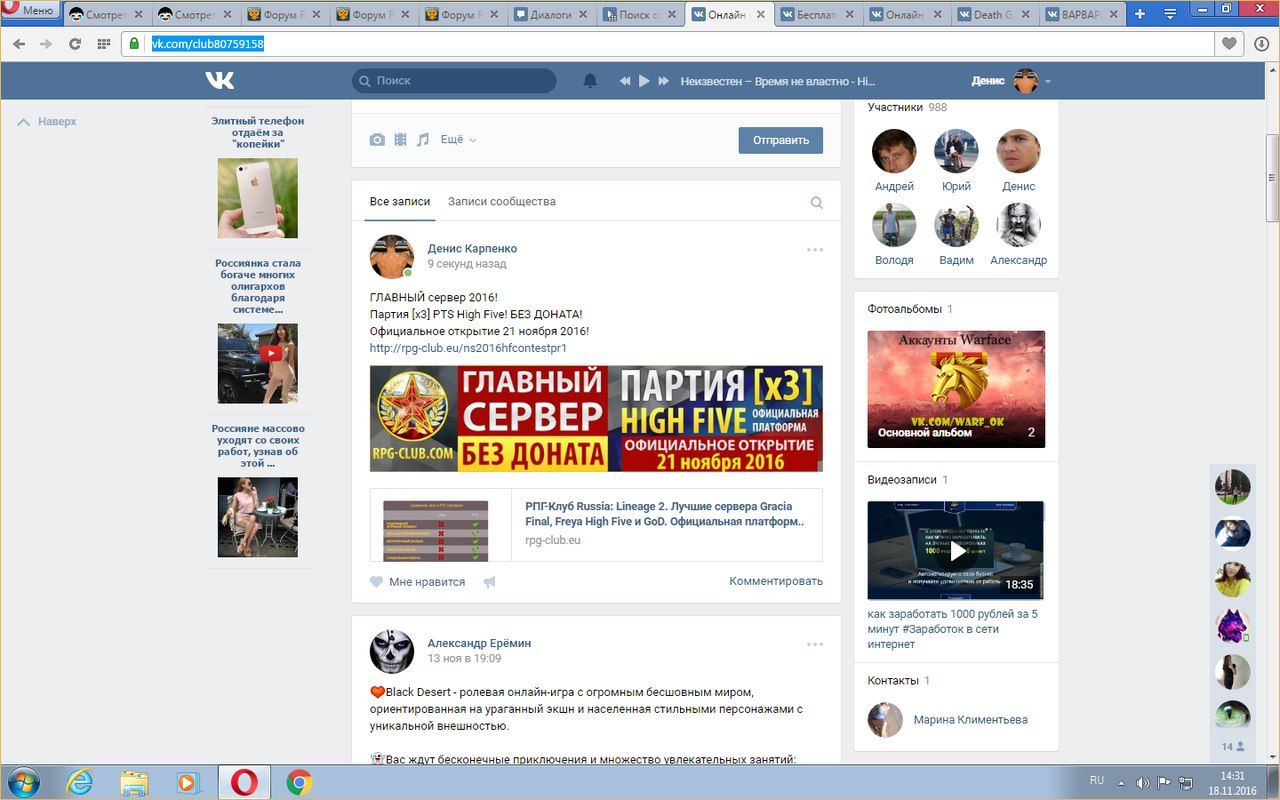1280x800 pixels.
Task: Open a new browser tab with plus
Action: [x=1140, y=14]
